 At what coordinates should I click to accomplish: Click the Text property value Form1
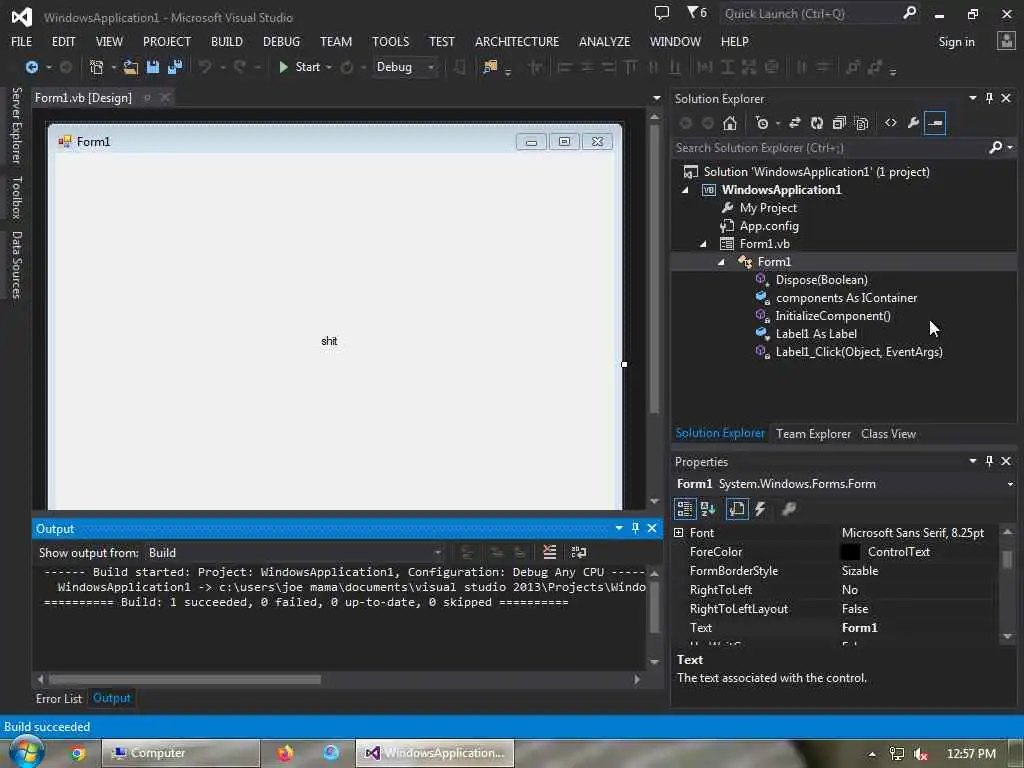pyautogui.click(x=859, y=628)
